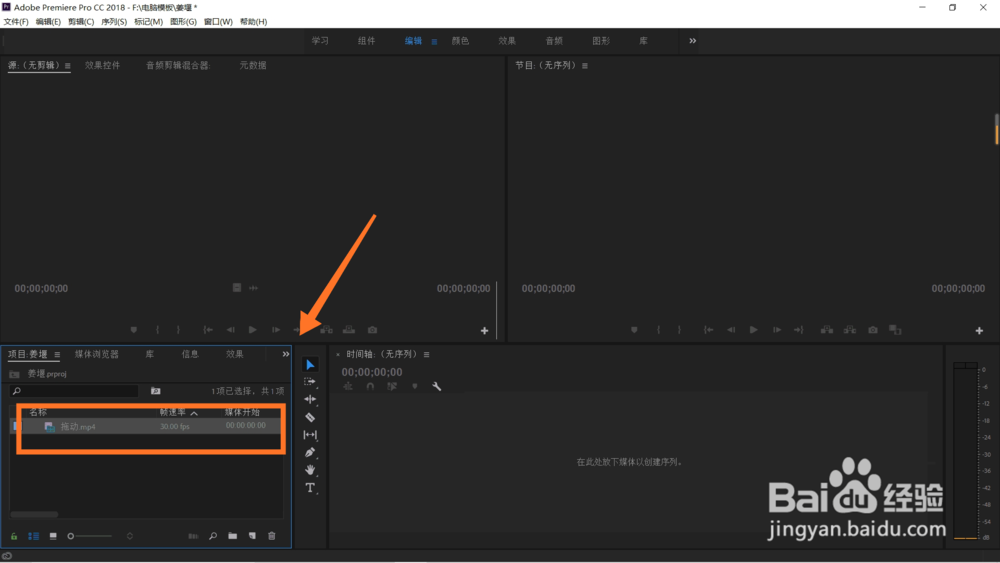Open Source monitor button editor plus

pos(485,330)
